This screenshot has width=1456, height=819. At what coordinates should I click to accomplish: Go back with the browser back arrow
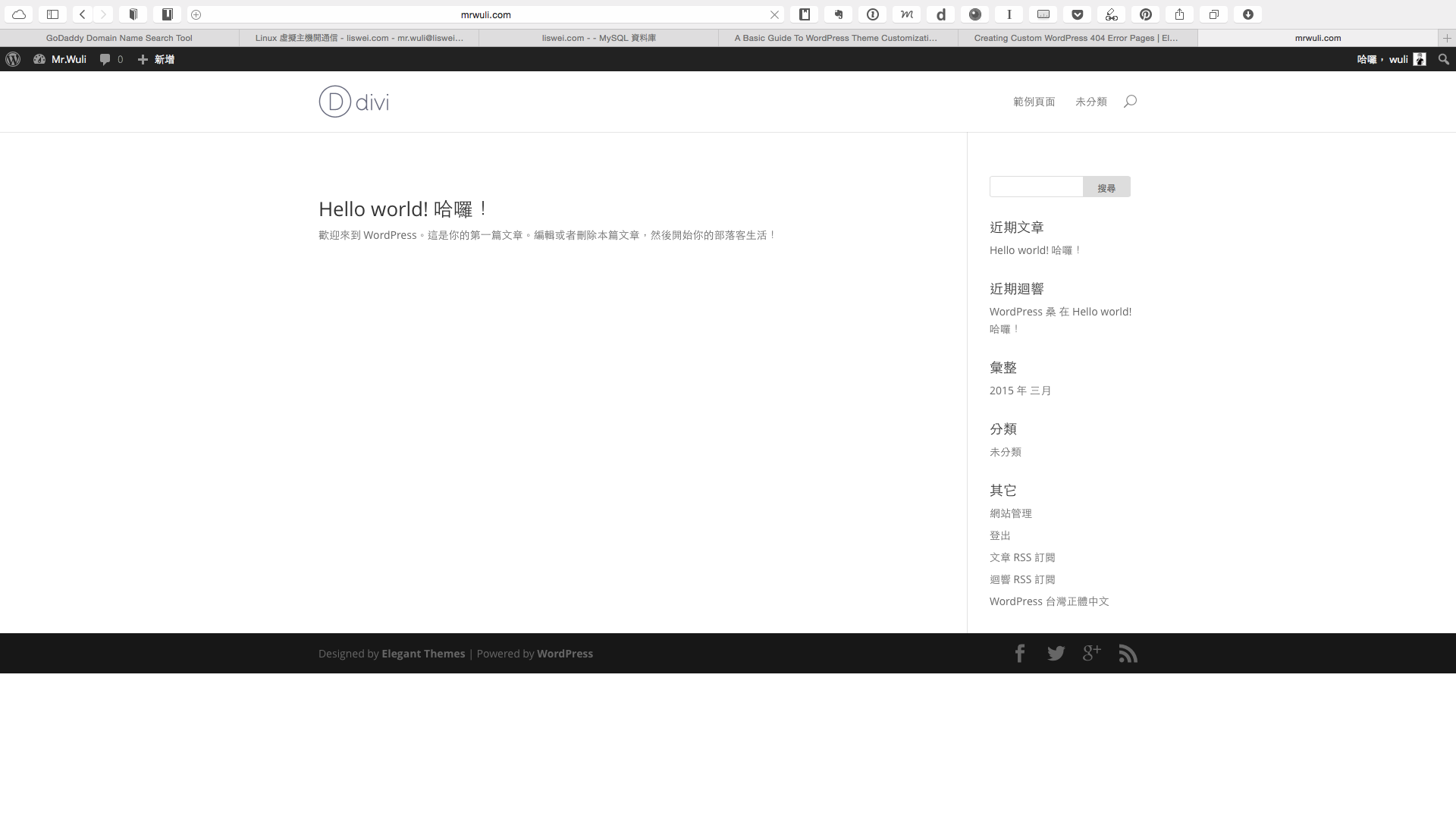click(x=83, y=14)
